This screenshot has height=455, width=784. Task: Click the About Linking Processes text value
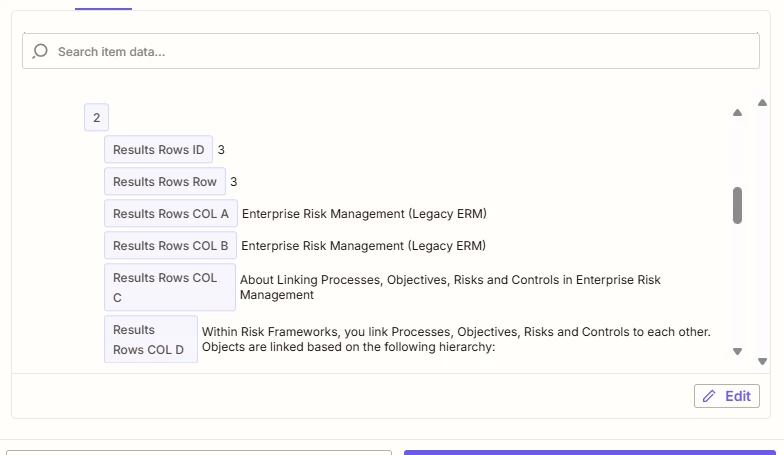click(450, 287)
